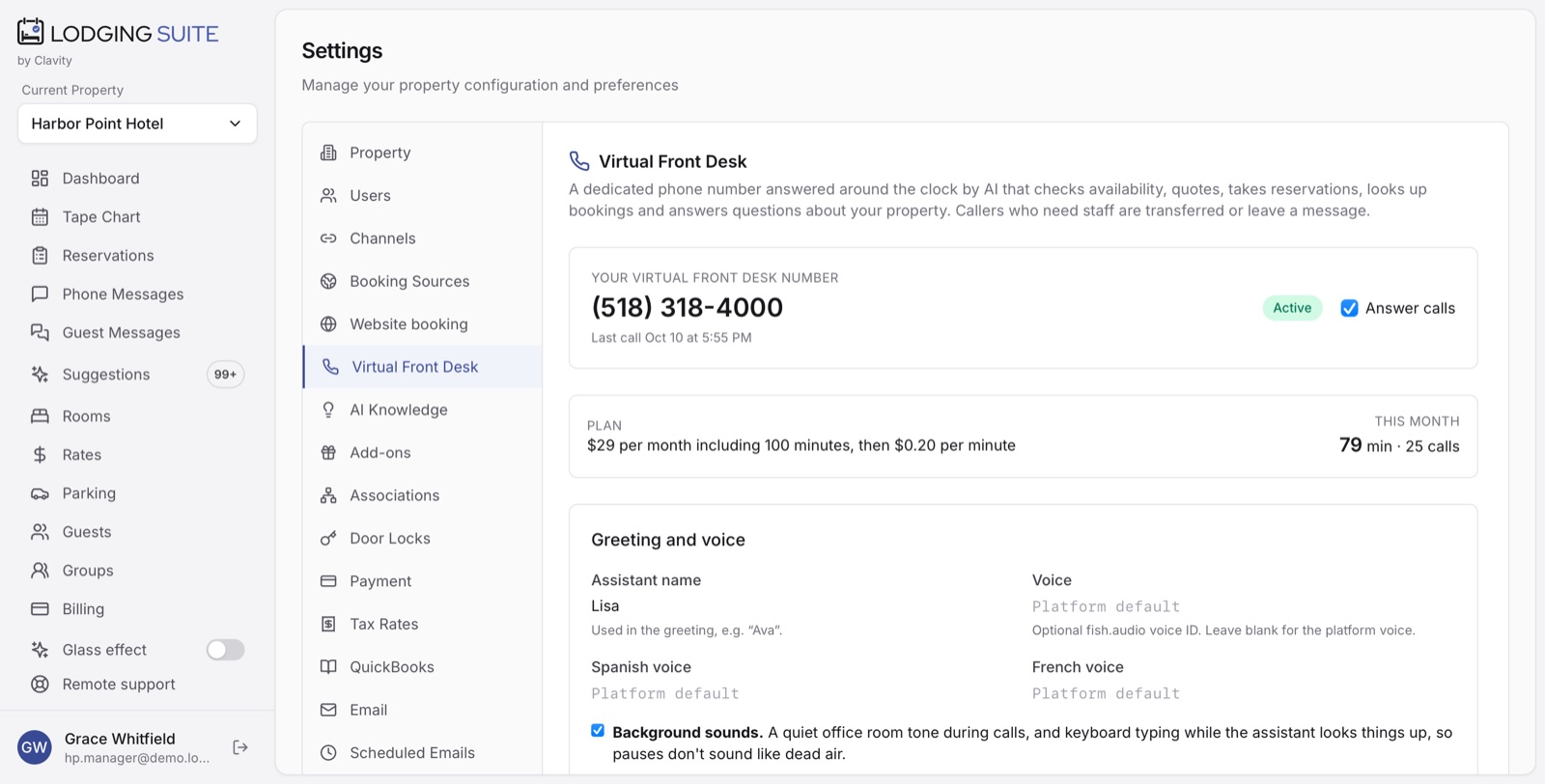1545x784 pixels.
Task: Go to Guests in the sidebar
Action: 137,532
